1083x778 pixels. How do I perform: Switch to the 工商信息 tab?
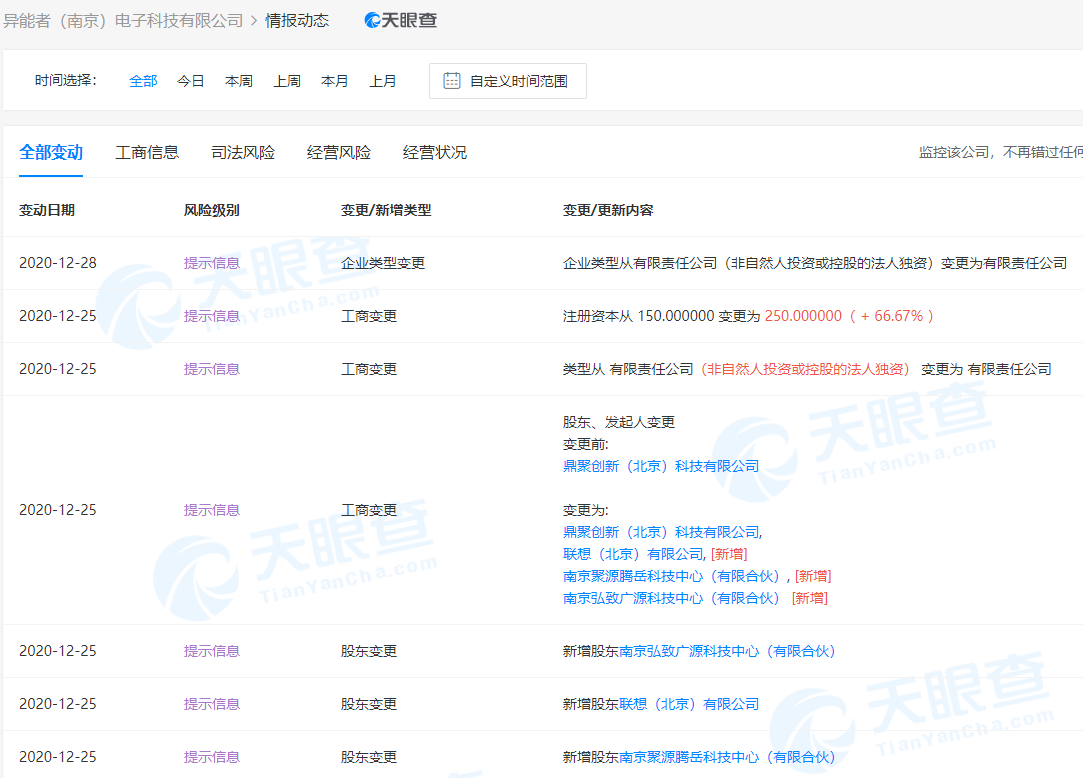tap(147, 152)
